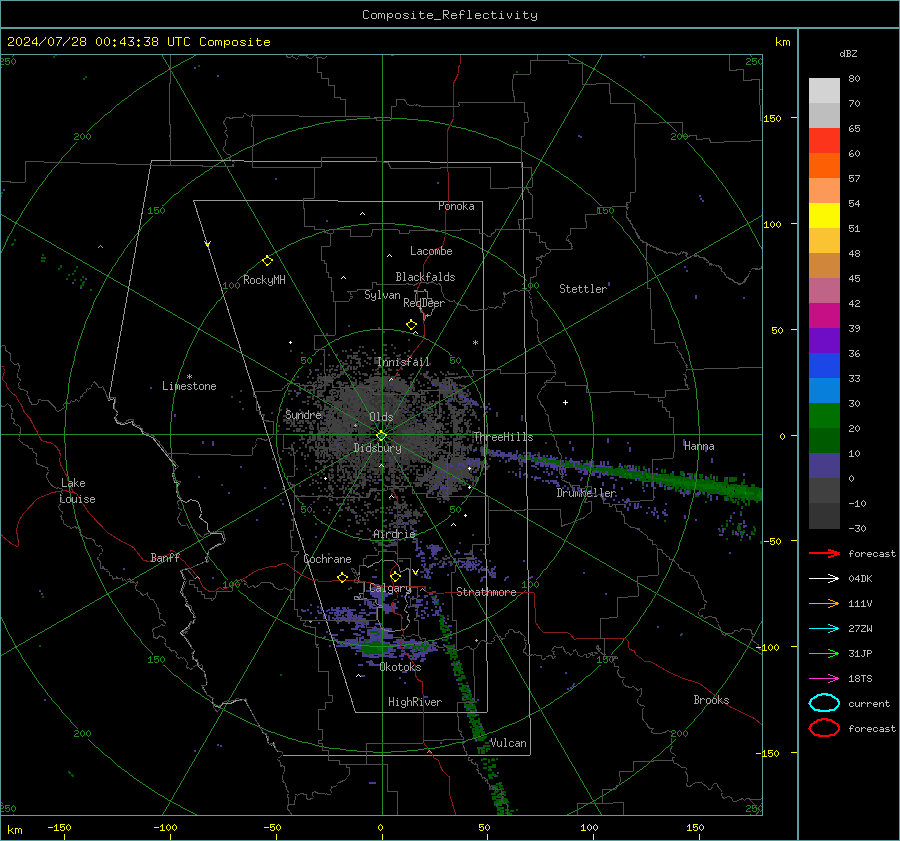Click the Blackfalds label
Image resolution: width=900 pixels, height=841 pixels.
(x=425, y=277)
